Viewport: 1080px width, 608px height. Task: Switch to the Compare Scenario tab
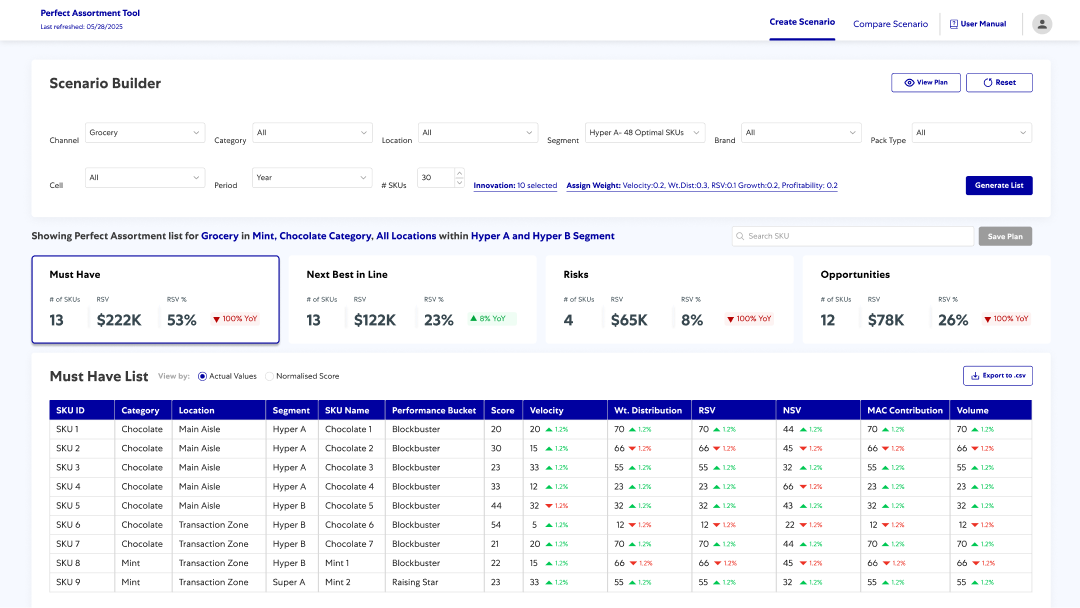(x=890, y=24)
